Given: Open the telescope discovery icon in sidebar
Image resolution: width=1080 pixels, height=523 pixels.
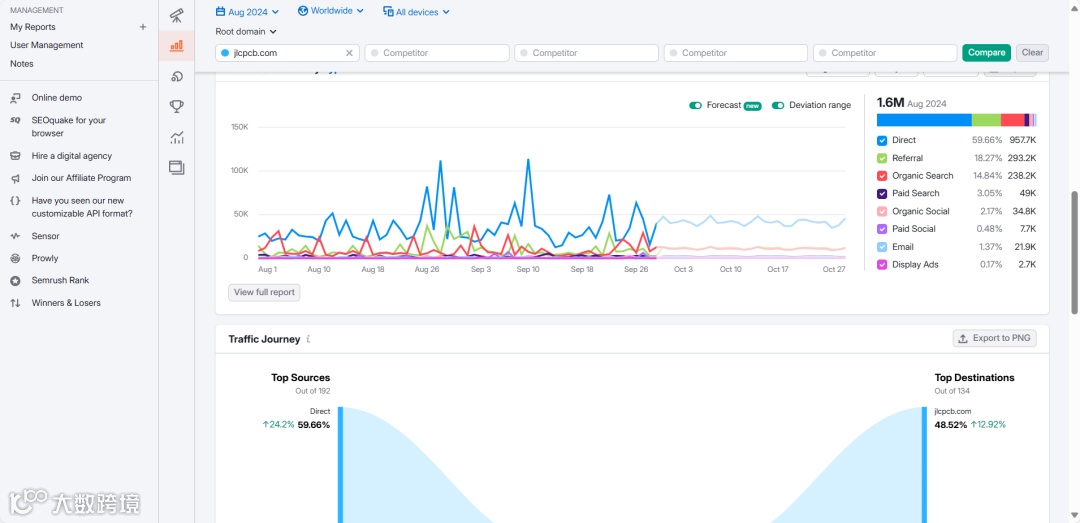Looking at the screenshot, I should click(176, 14).
